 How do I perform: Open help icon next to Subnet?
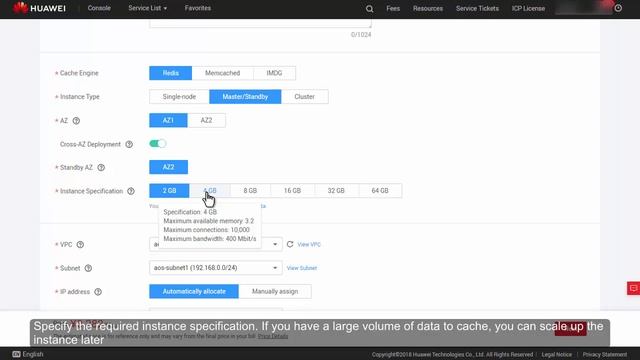(x=88, y=268)
